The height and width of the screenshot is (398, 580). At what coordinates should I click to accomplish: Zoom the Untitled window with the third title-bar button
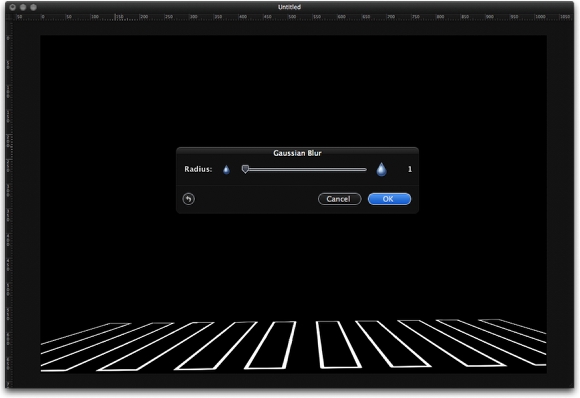[33, 7]
